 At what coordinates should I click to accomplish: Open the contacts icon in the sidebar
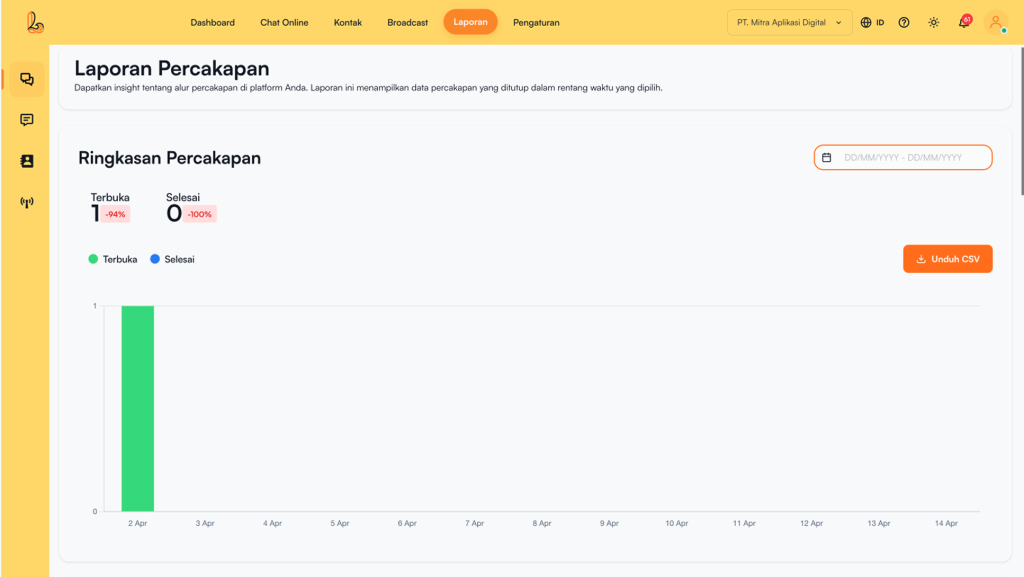click(27, 161)
